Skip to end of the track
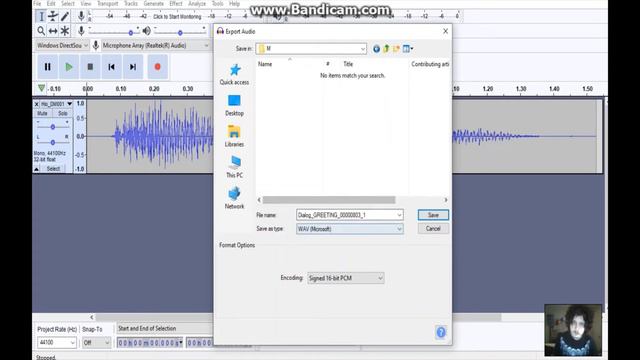This screenshot has width=640, height=360. pos(133,67)
